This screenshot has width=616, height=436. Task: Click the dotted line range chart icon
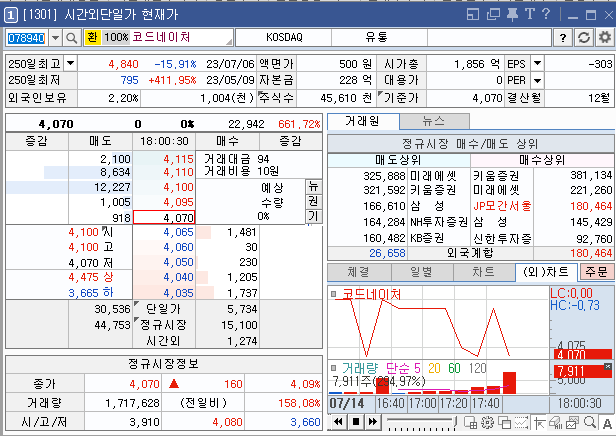tap(521, 423)
